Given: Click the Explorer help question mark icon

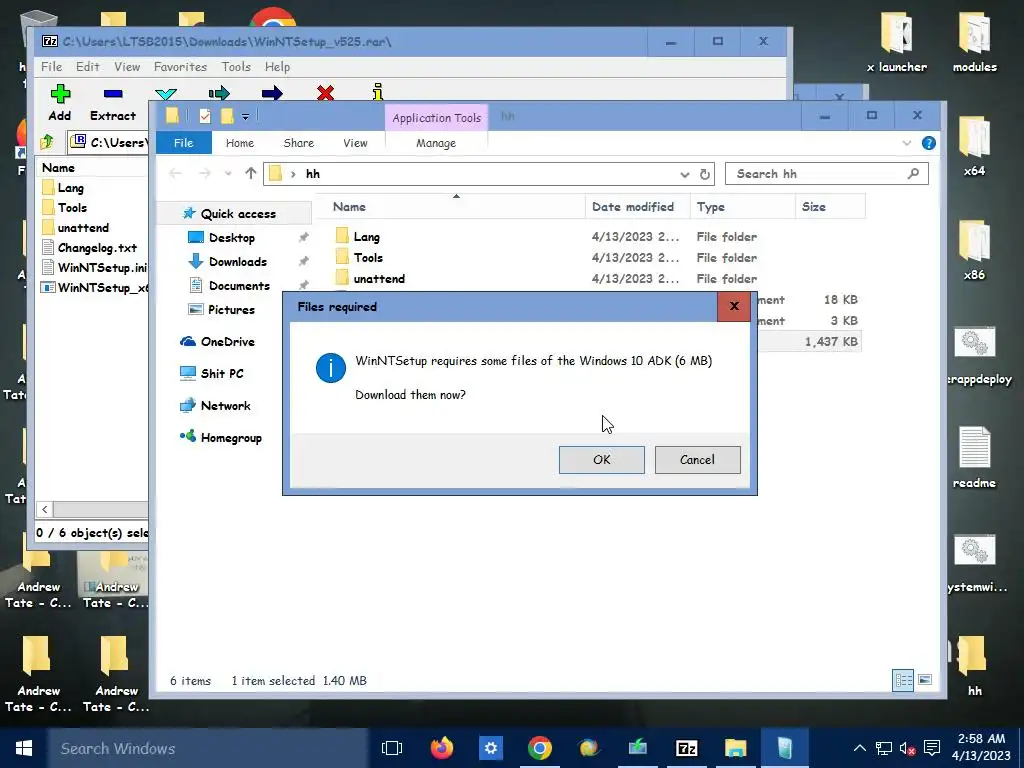Looking at the screenshot, I should 929,143.
